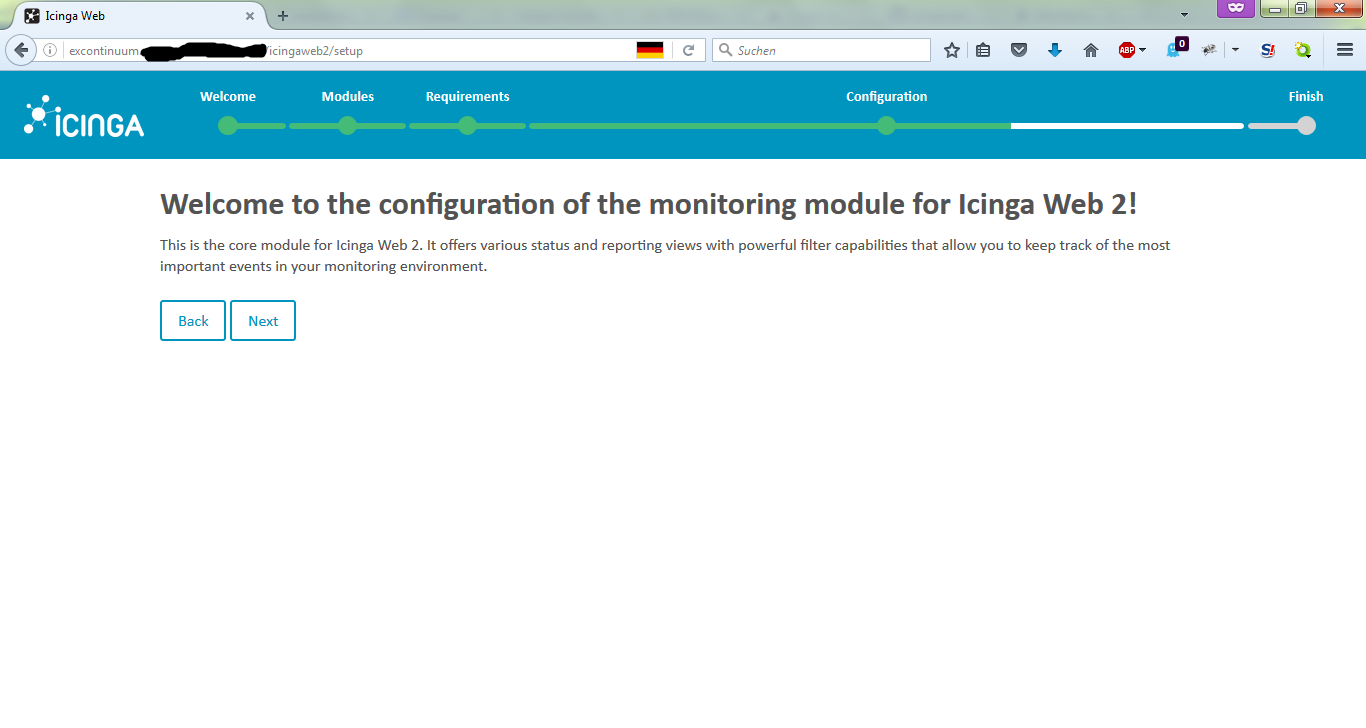Viewport: 1366px width, 728px height.
Task: Open the Ghostery ghost extension icon
Action: pyautogui.click(x=1176, y=48)
